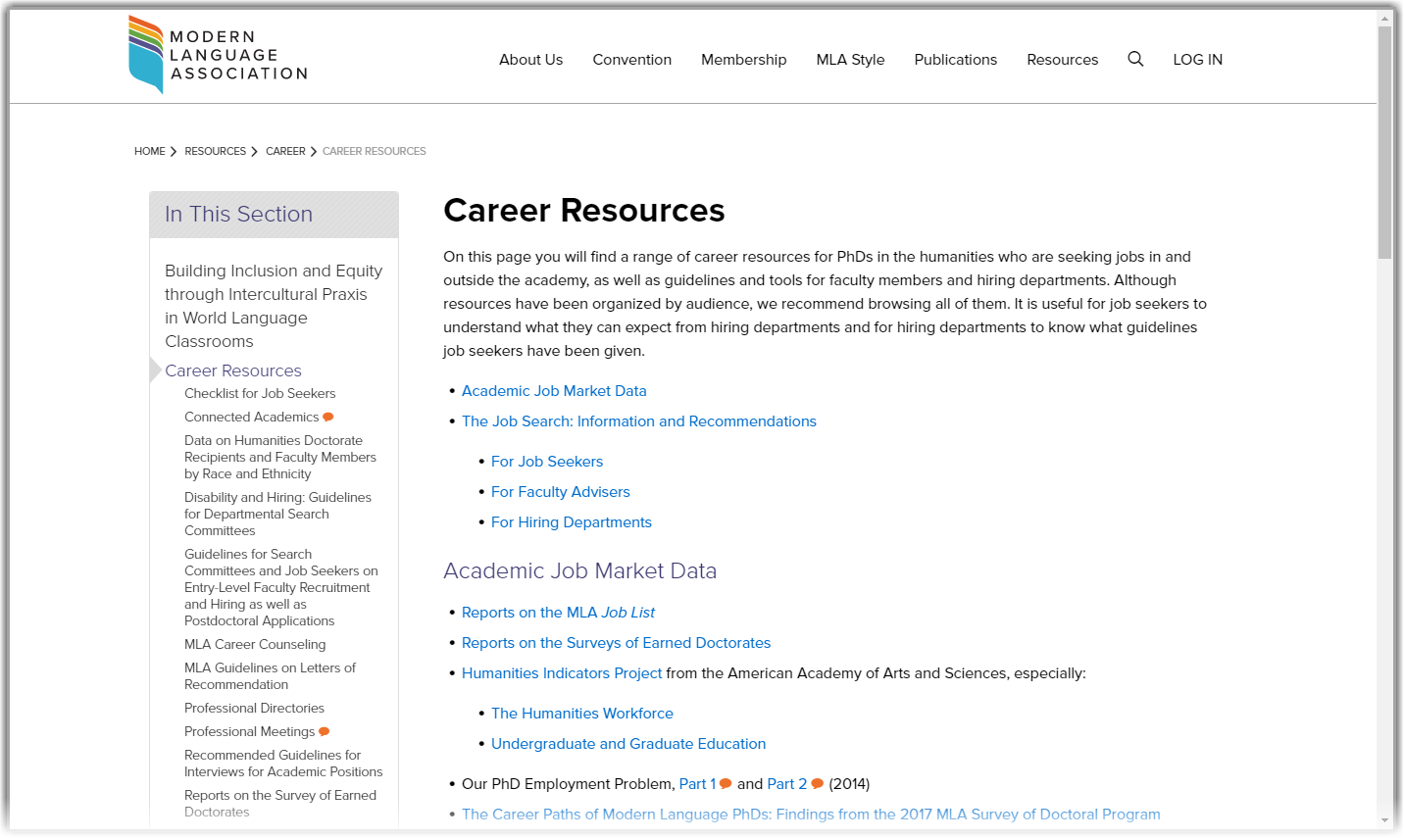1404x840 pixels.
Task: Click the For Job Seekers link
Action: (547, 462)
